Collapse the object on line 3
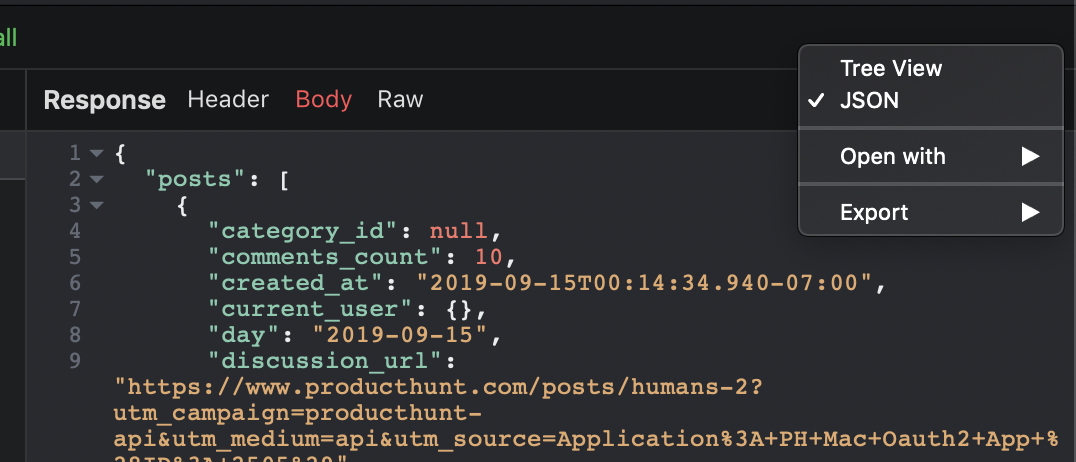This screenshot has height=462, width=1076. click(96, 205)
